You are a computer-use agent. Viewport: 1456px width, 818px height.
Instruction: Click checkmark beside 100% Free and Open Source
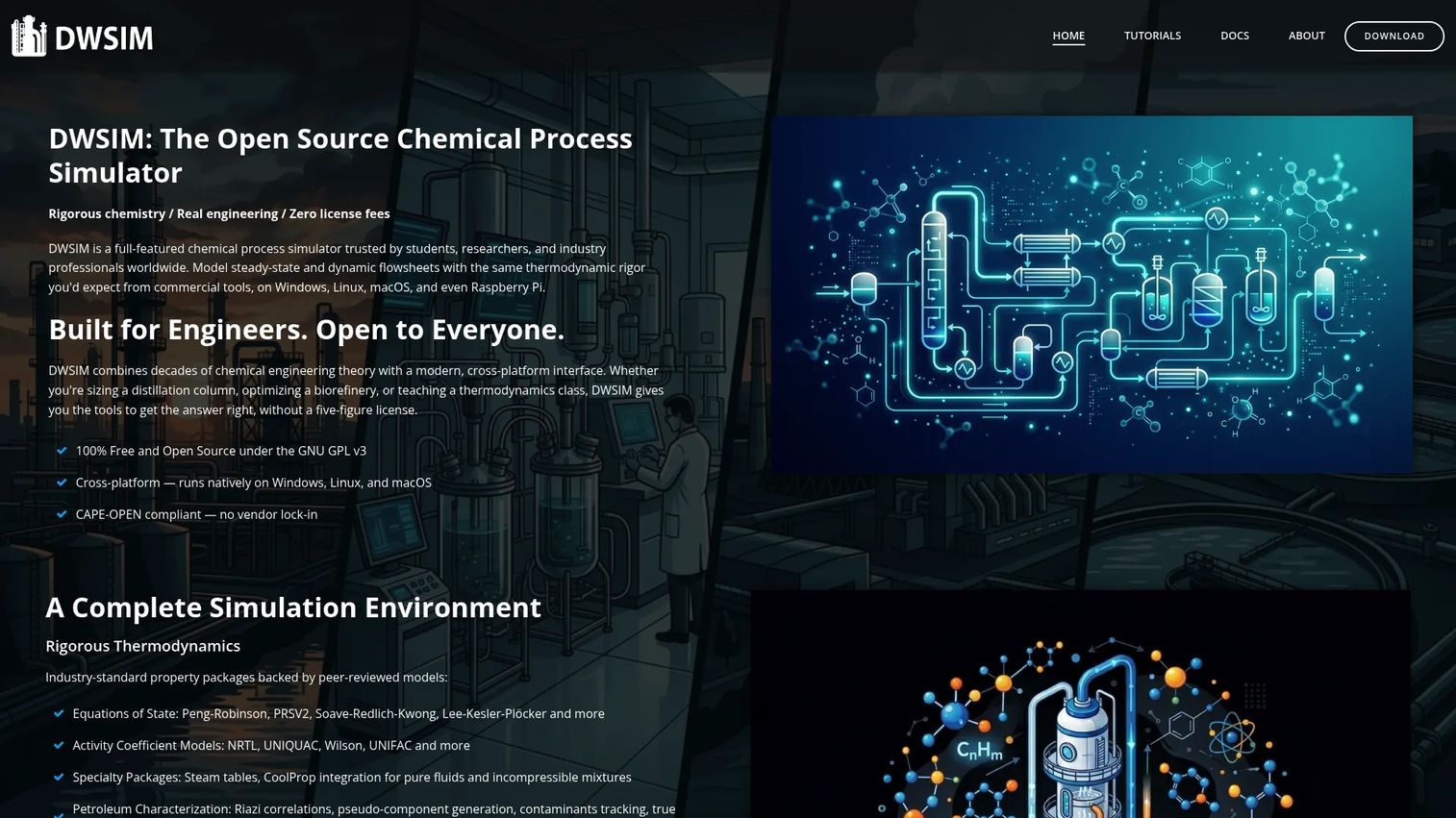tap(62, 451)
